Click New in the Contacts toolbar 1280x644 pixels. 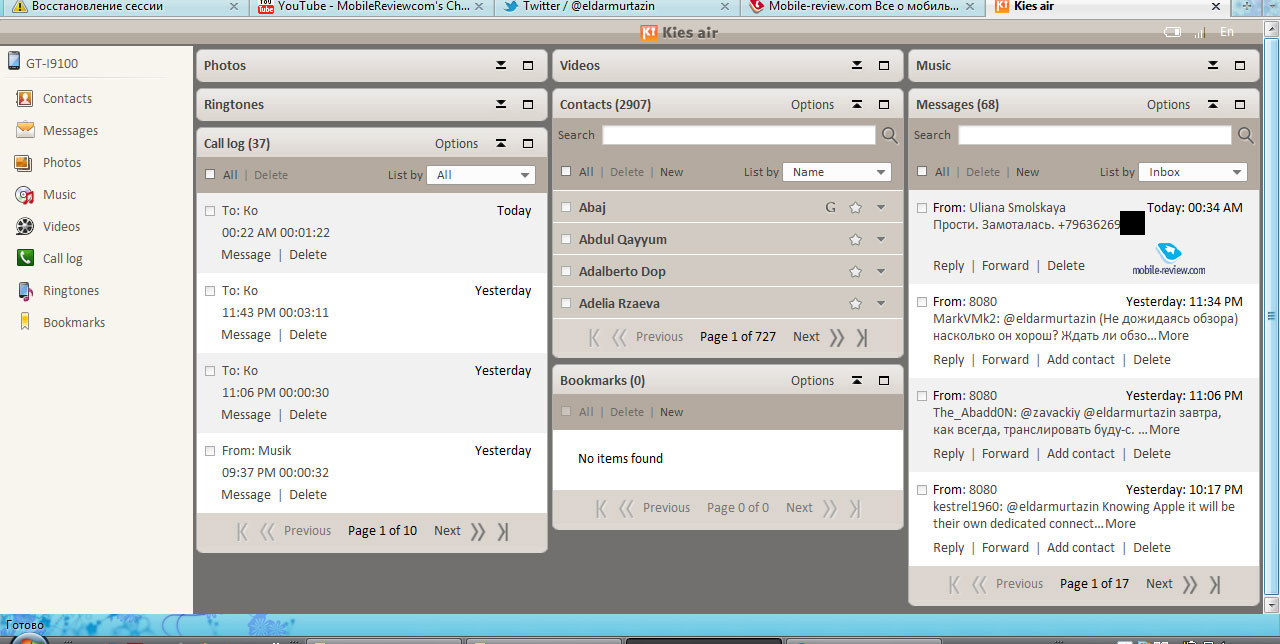coord(672,172)
